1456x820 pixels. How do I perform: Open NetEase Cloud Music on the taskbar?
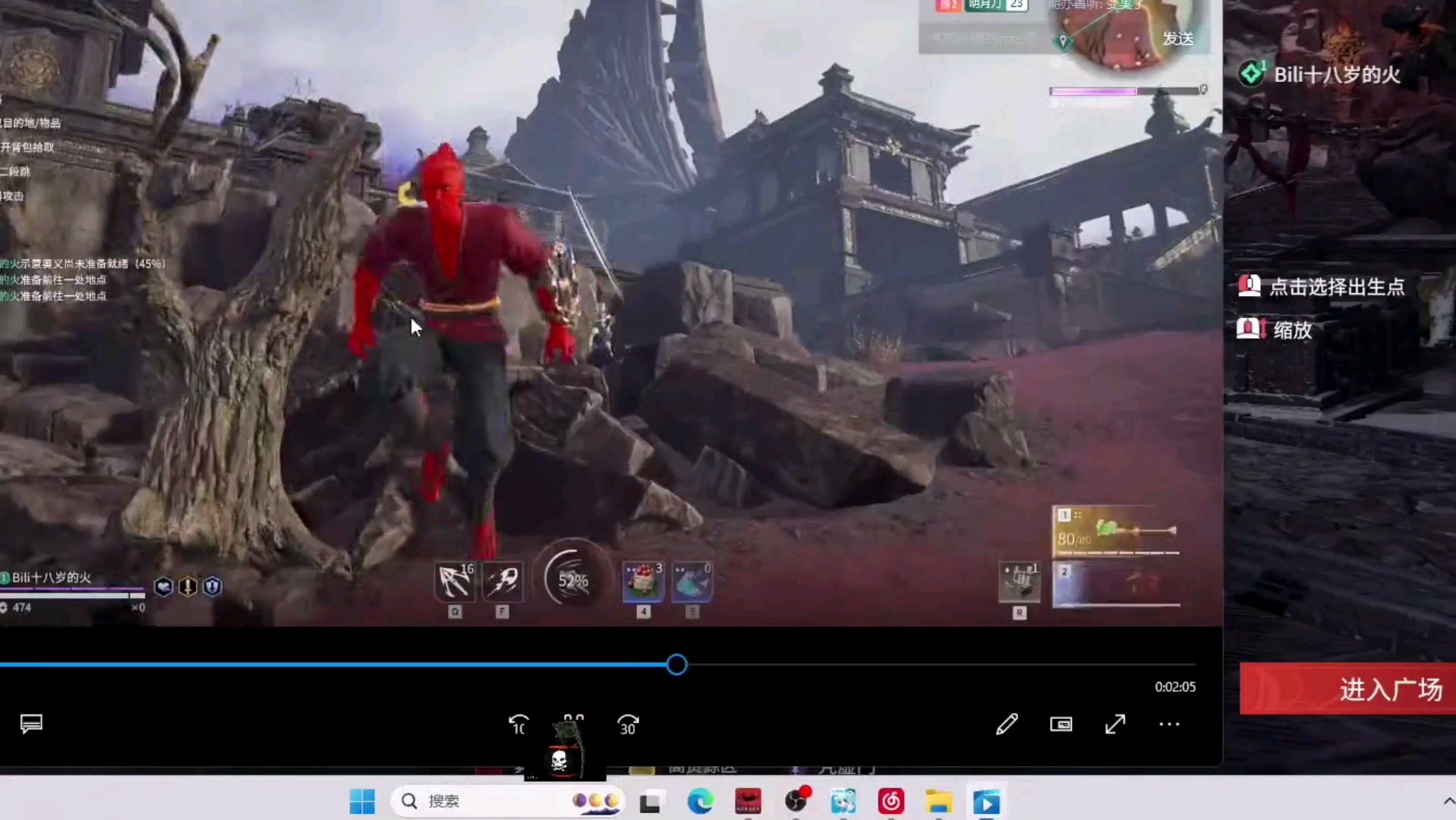(890, 801)
